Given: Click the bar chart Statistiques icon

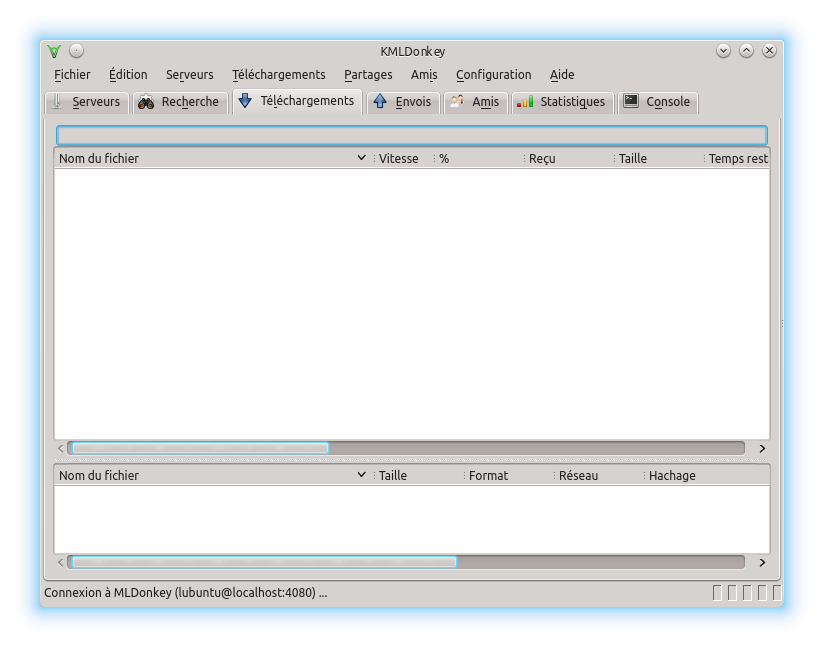Looking at the screenshot, I should (524, 101).
